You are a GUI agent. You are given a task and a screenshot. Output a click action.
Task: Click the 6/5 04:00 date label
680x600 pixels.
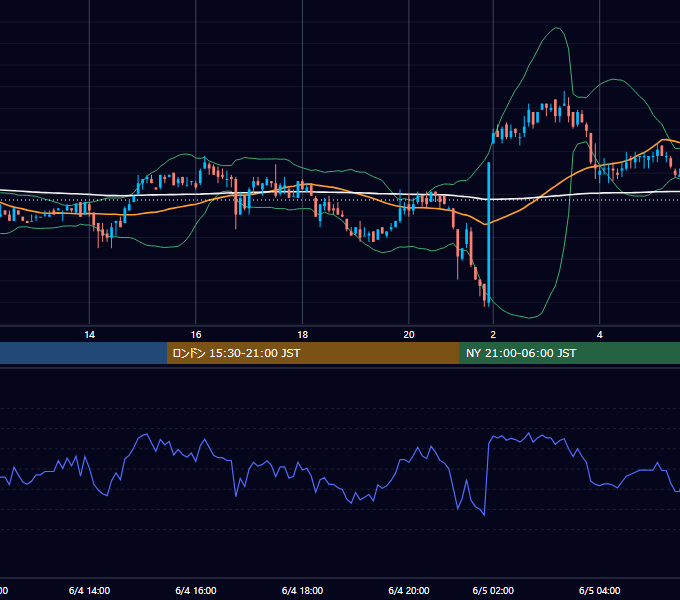point(599,590)
